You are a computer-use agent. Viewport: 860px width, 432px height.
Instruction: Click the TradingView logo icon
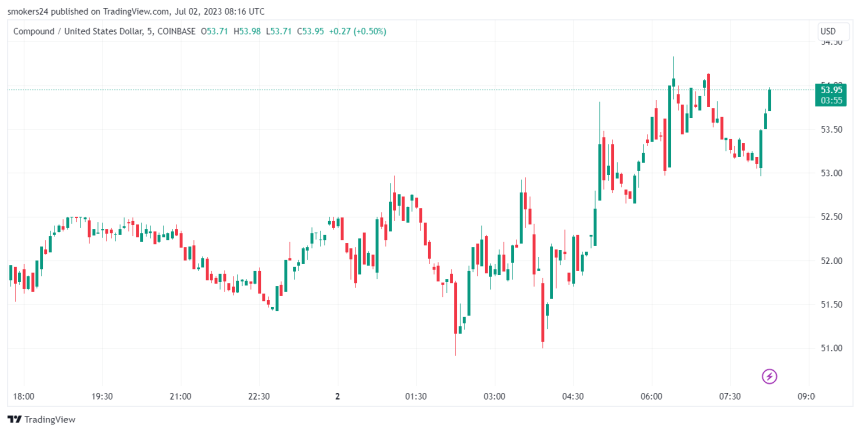pyautogui.click(x=14, y=420)
